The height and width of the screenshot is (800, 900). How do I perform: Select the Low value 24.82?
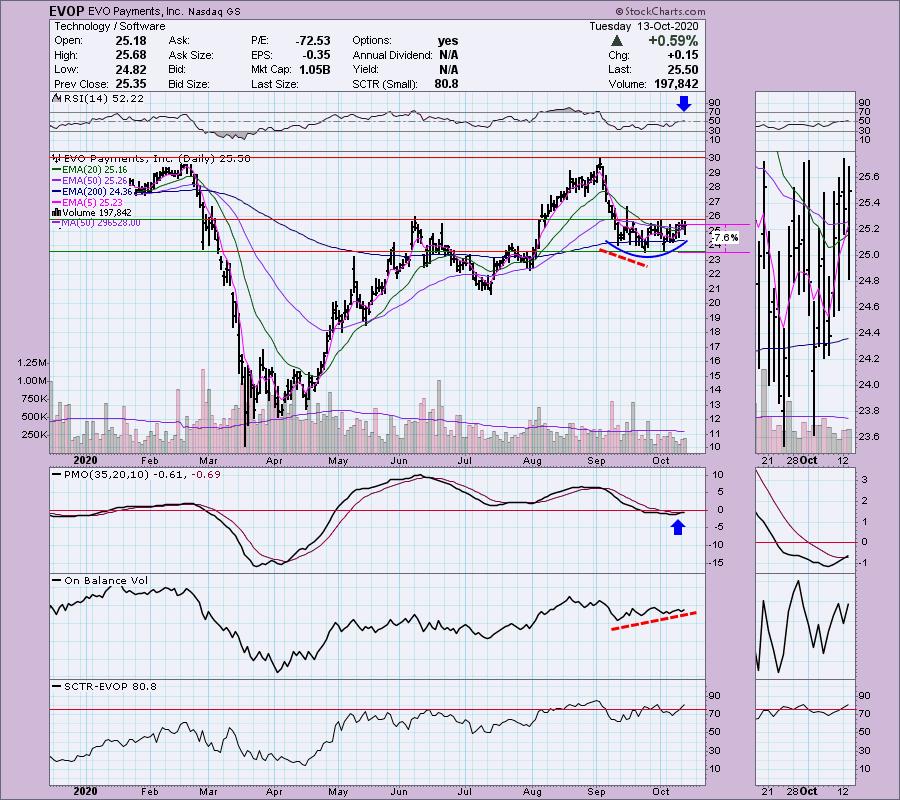(131, 69)
